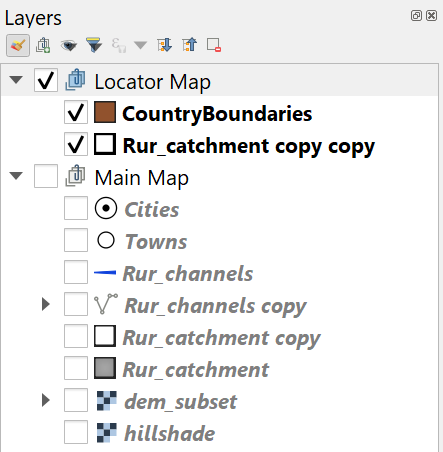The image size is (443, 452).
Task: Select the Main Map group name
Action: tap(142, 178)
